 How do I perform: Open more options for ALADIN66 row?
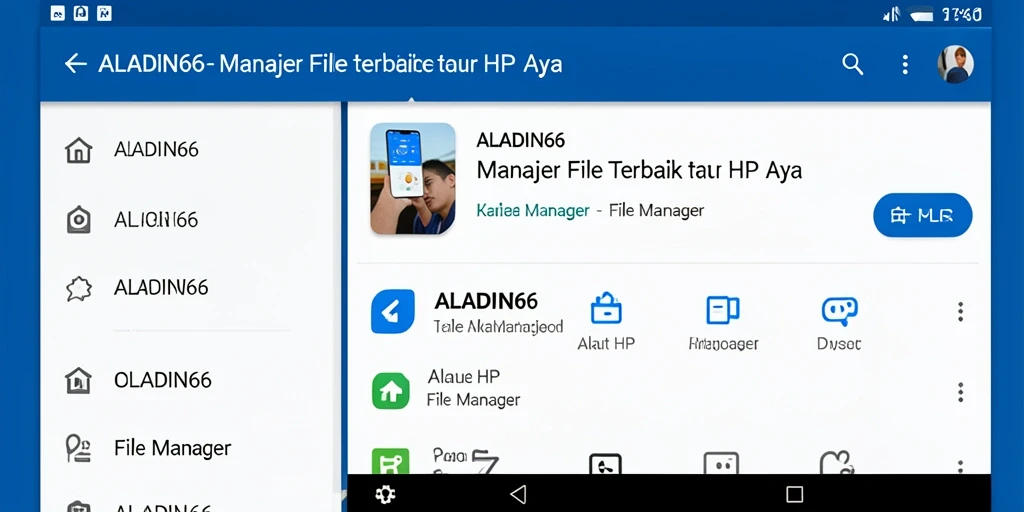(x=960, y=312)
